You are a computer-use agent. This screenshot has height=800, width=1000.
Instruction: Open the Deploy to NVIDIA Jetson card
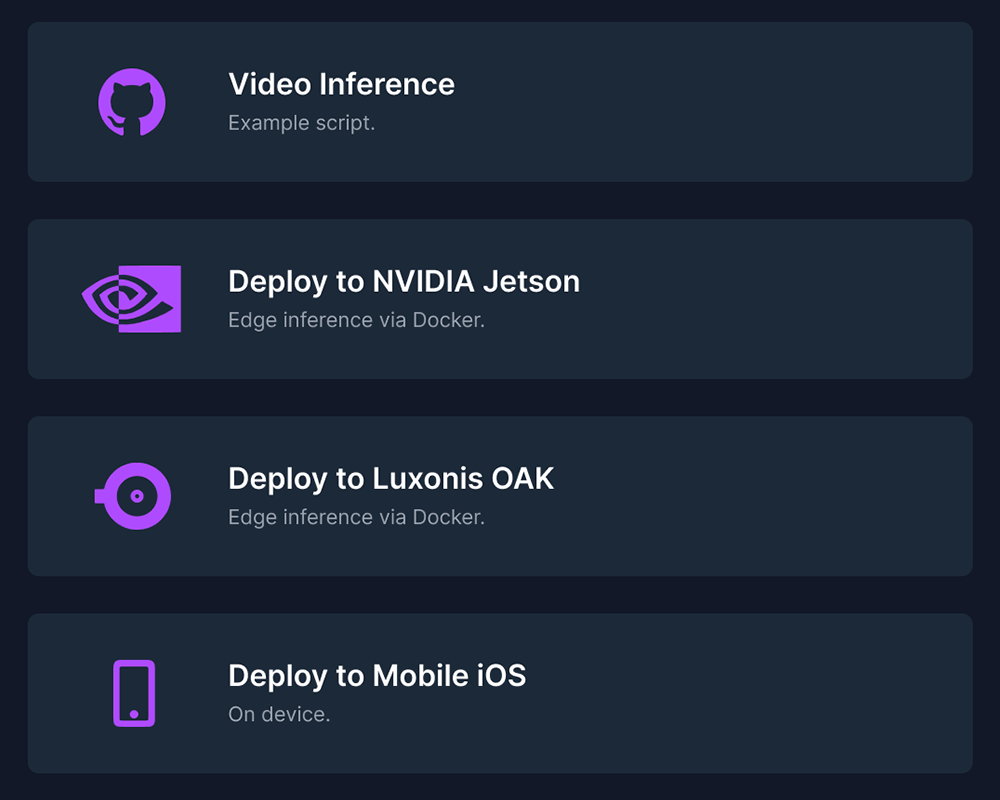click(500, 298)
